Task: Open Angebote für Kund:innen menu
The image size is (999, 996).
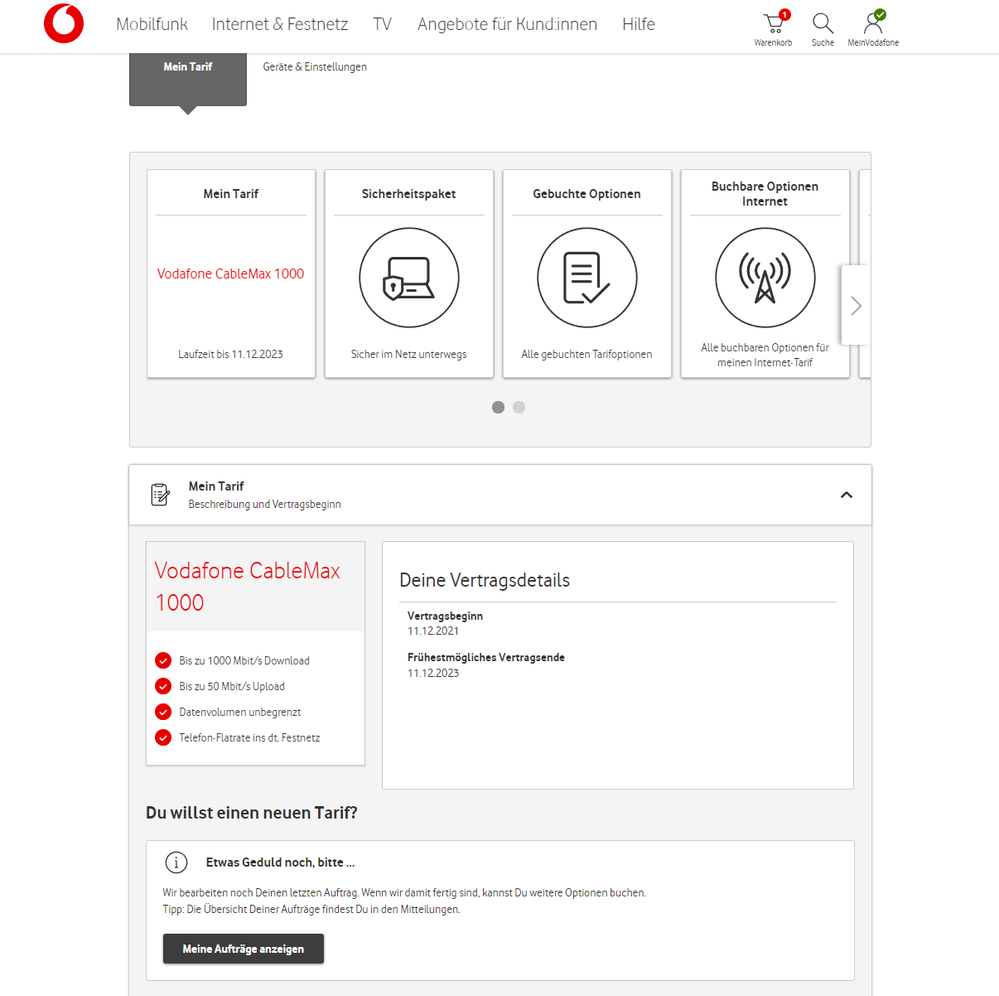Action: point(507,24)
